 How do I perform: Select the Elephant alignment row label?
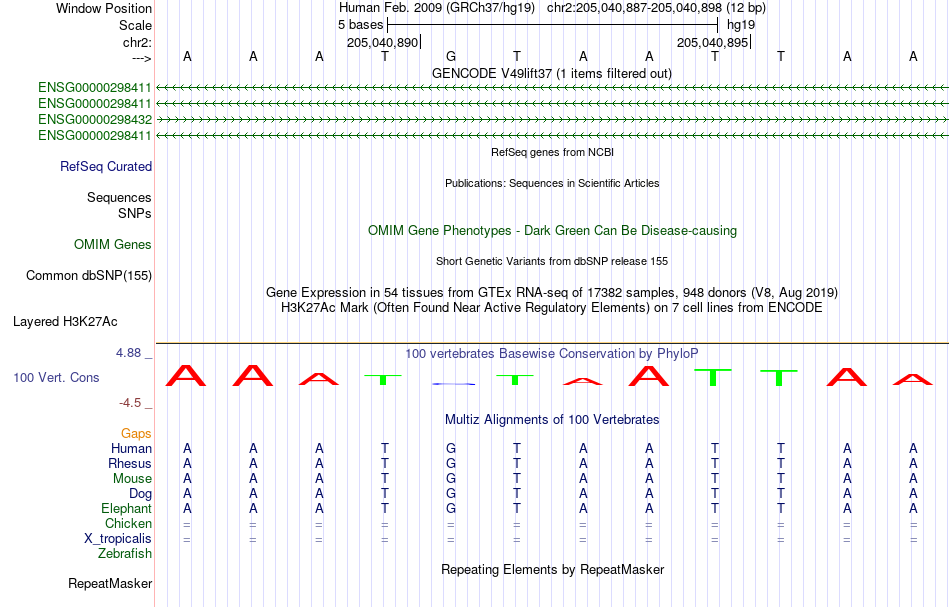126,508
